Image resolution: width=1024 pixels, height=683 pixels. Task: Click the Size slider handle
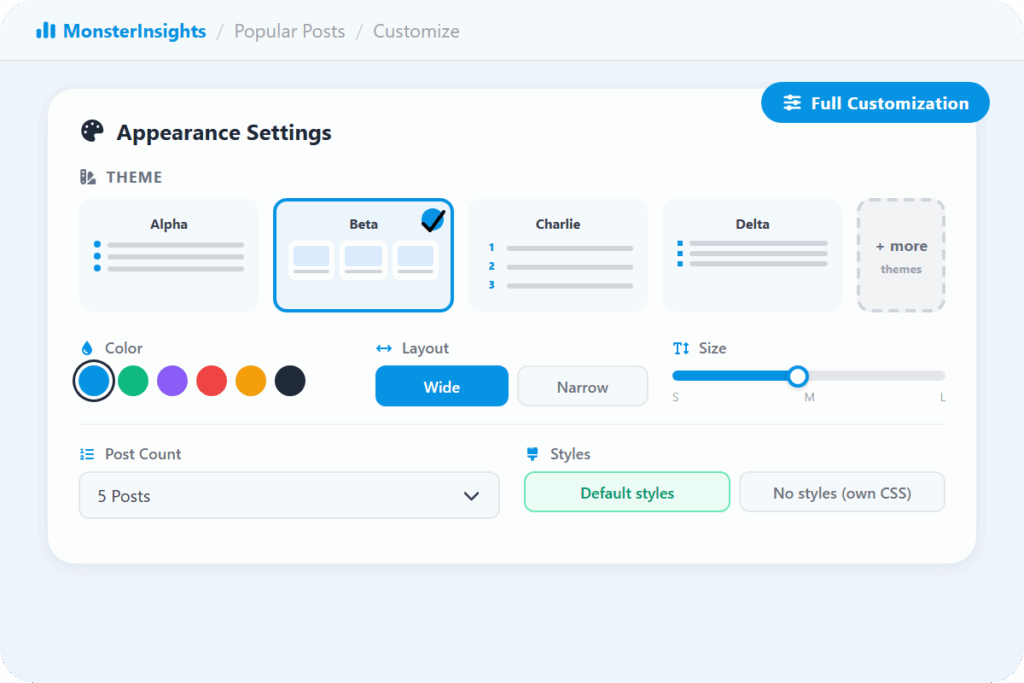797,376
